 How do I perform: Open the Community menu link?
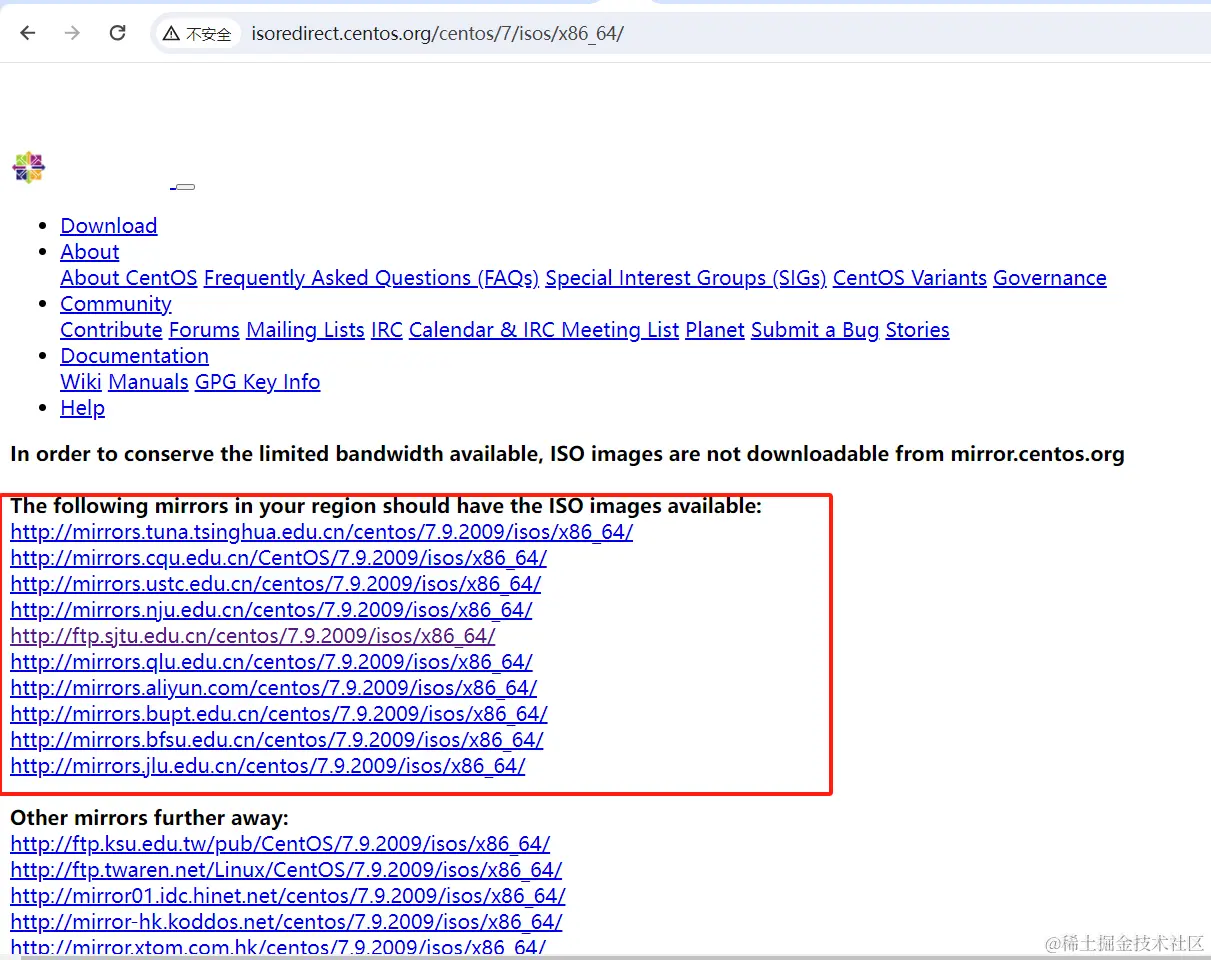coord(116,304)
